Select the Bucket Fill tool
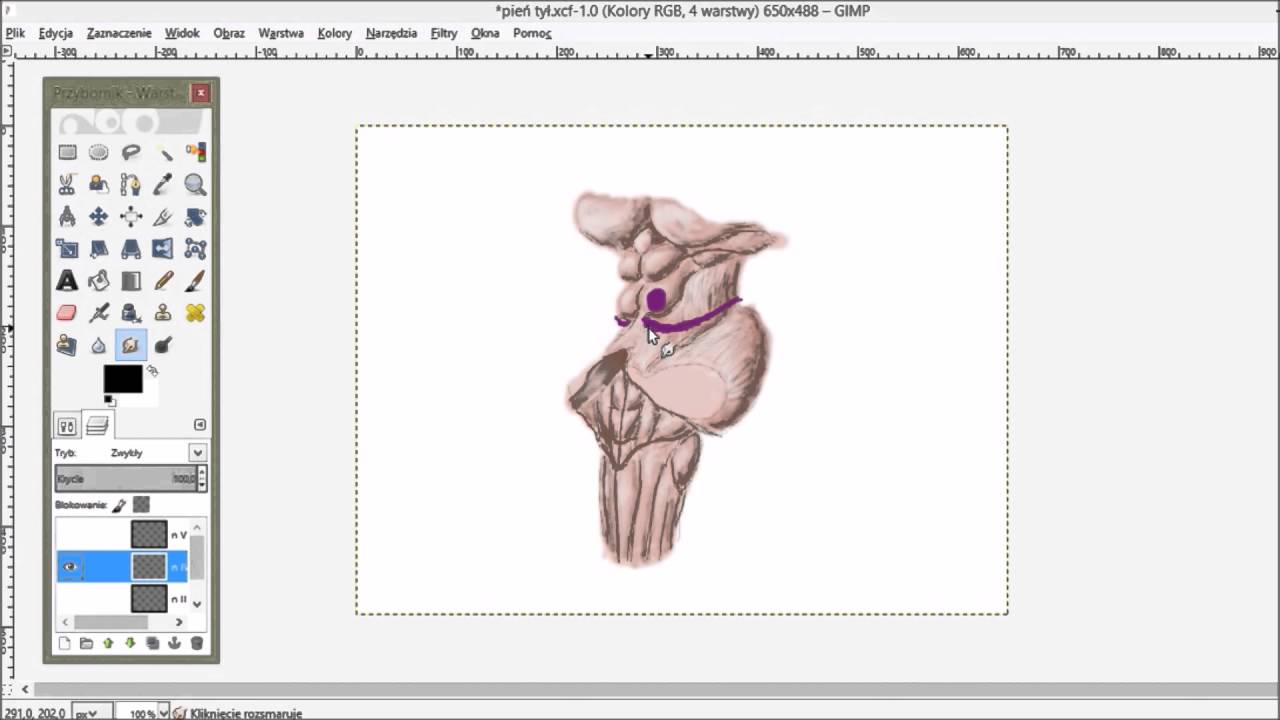This screenshot has height=720, width=1280. 99,281
